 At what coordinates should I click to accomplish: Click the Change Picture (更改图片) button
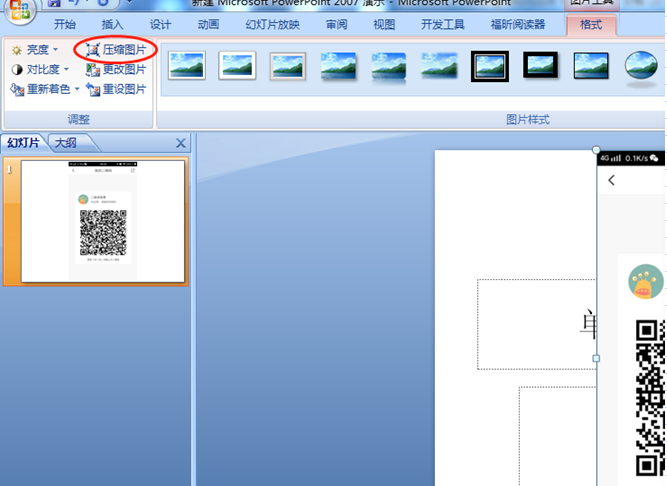[x=116, y=69]
